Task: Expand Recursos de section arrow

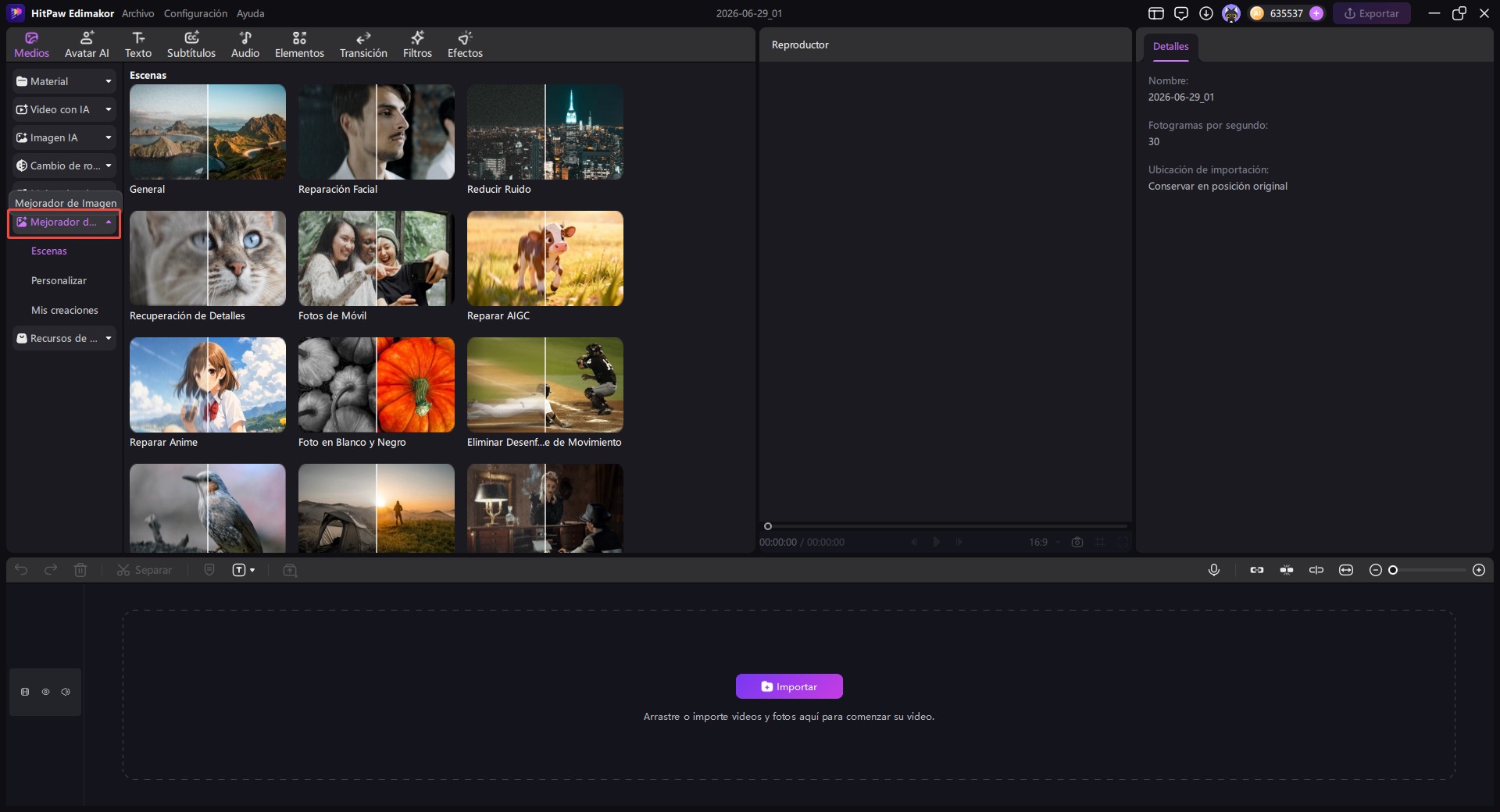Action: [109, 338]
